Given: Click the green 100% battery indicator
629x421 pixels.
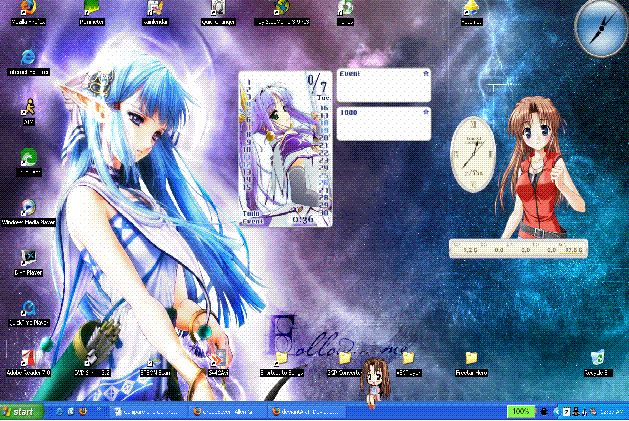Looking at the screenshot, I should [x=521, y=411].
